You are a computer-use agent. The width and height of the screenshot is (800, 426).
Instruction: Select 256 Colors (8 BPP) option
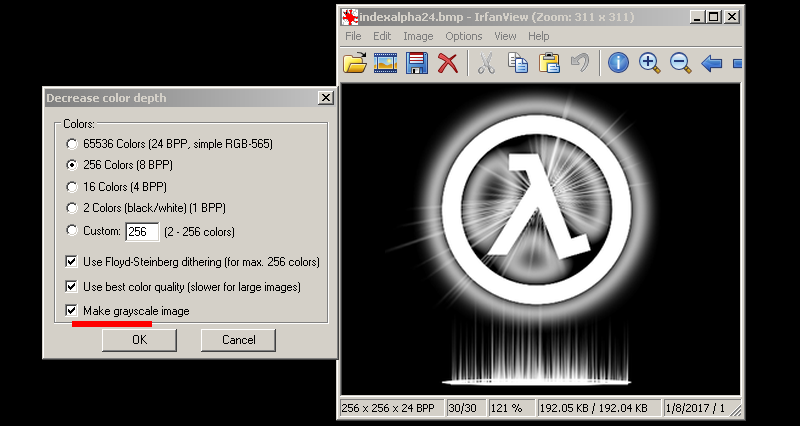tap(71, 165)
